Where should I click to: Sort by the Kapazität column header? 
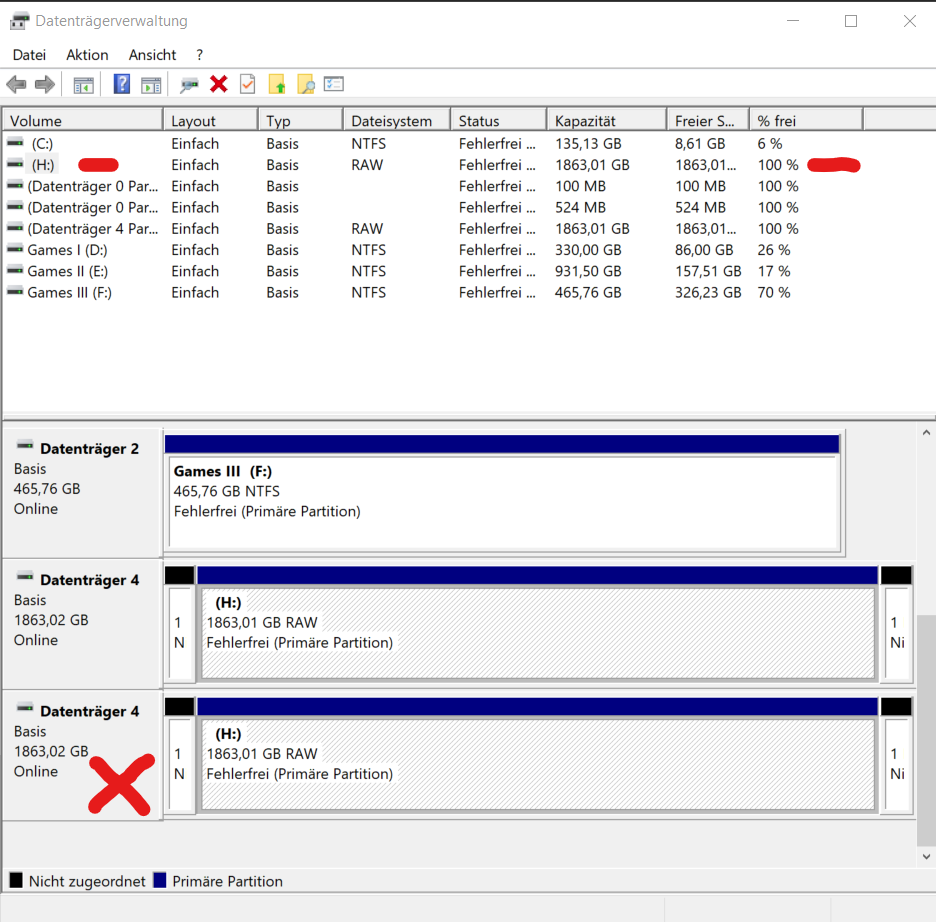pyautogui.click(x=607, y=121)
